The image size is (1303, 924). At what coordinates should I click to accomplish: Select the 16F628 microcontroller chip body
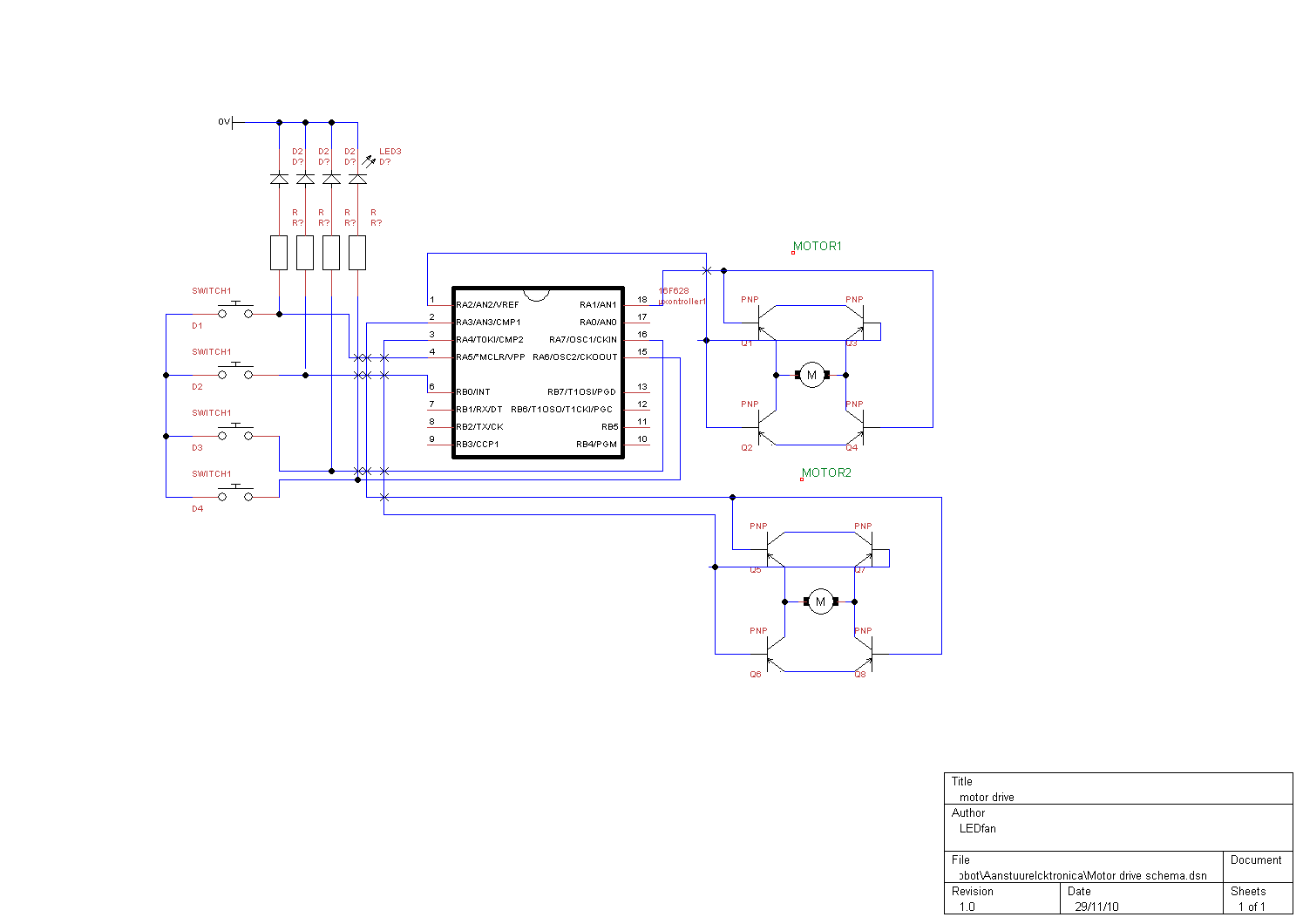click(538, 373)
